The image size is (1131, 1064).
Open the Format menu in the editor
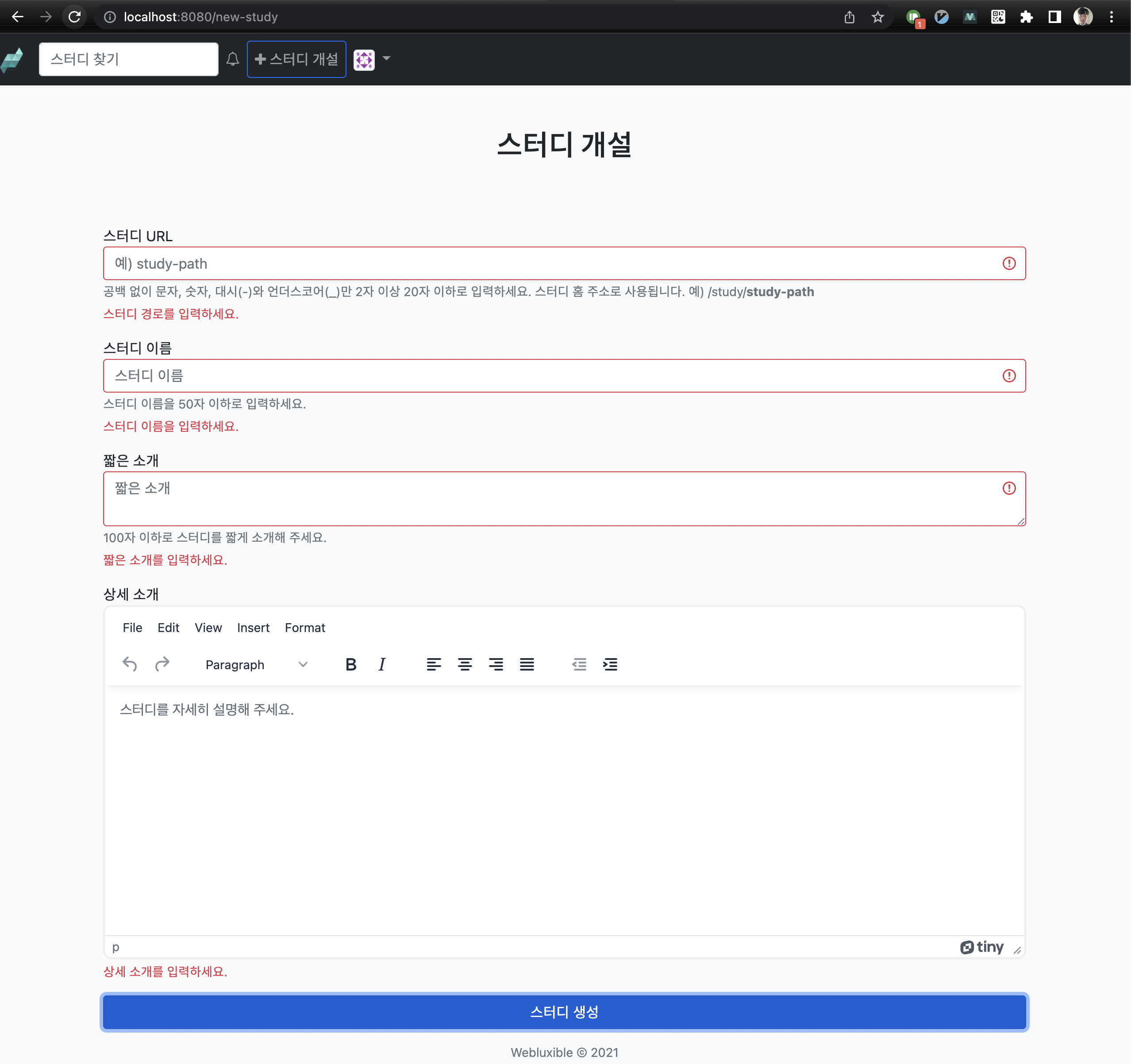(305, 628)
